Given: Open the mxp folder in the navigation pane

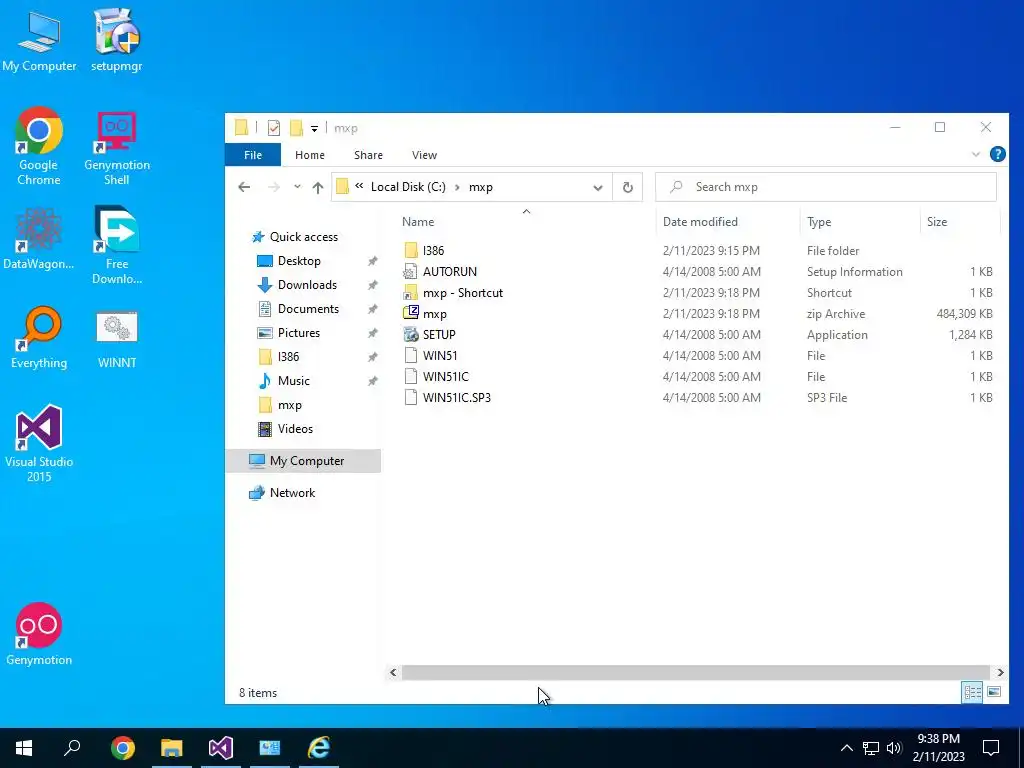Looking at the screenshot, I should [289, 405].
